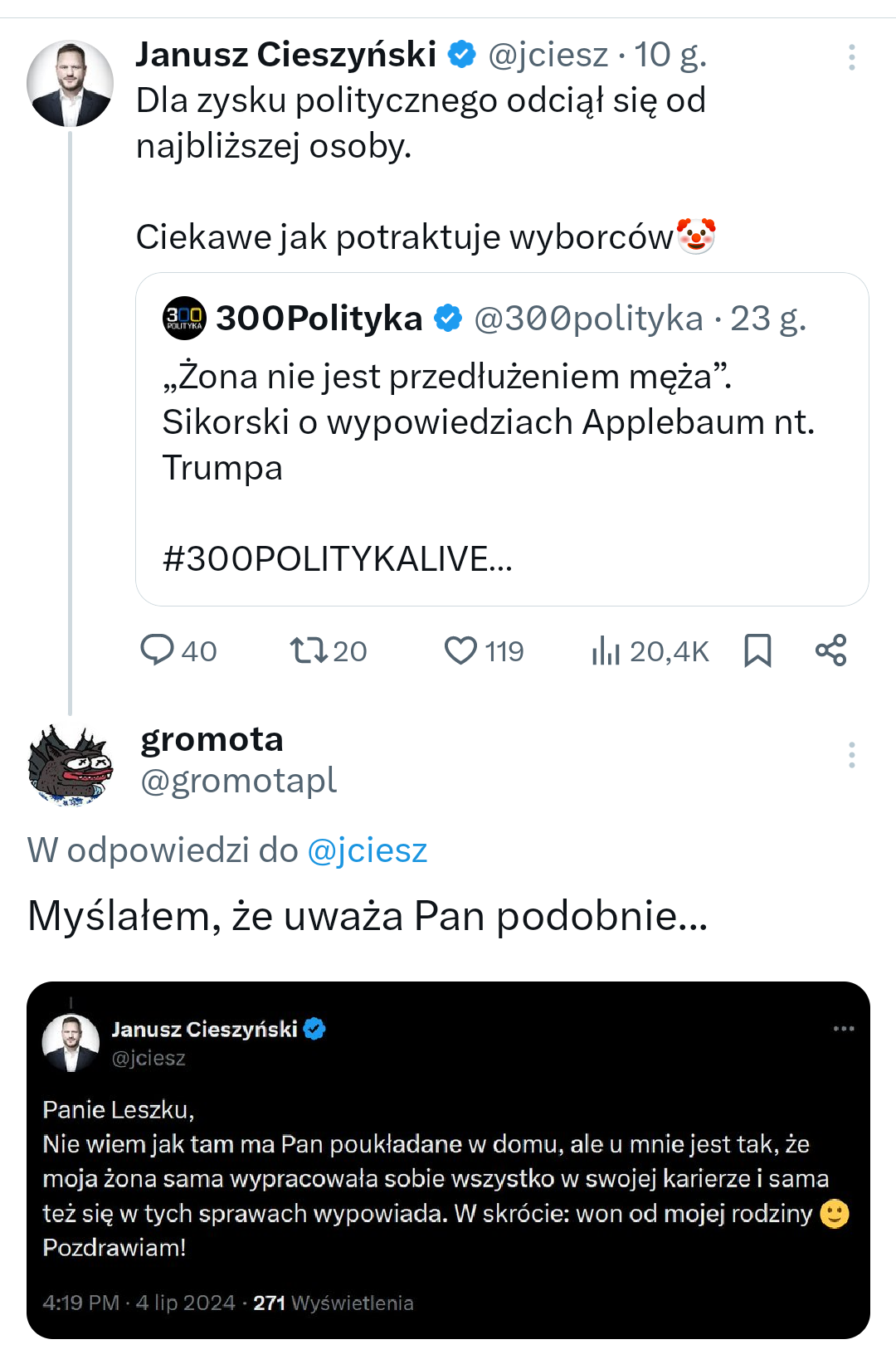Viewport: 896px width, 1359px height.
Task: Click the @jciesz mention link
Action: (x=367, y=851)
